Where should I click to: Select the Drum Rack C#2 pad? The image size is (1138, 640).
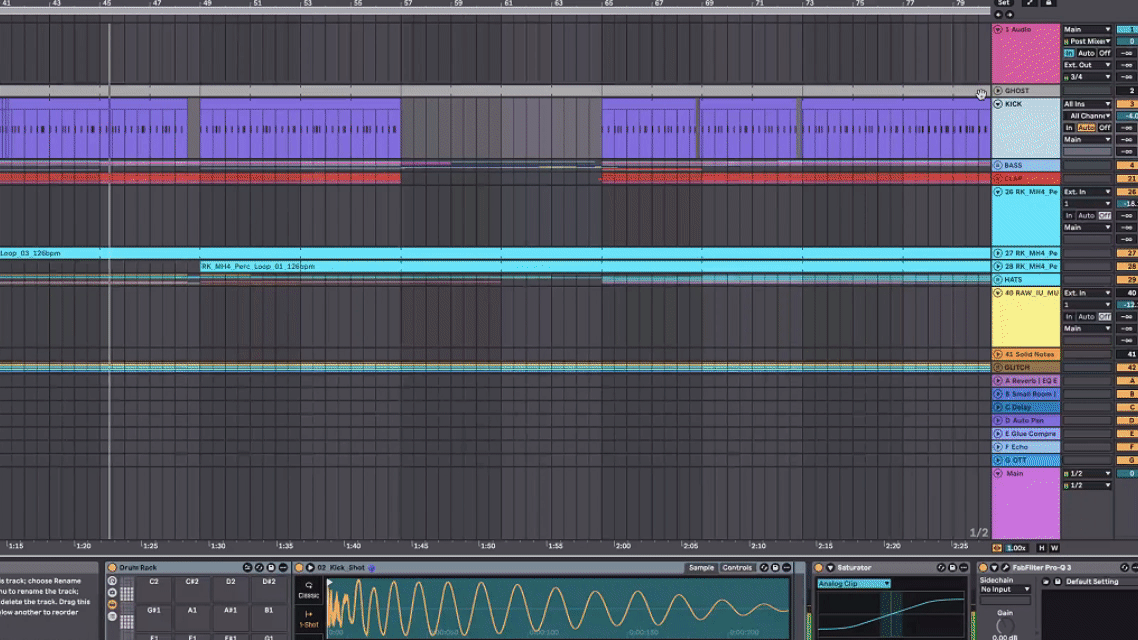point(192,581)
